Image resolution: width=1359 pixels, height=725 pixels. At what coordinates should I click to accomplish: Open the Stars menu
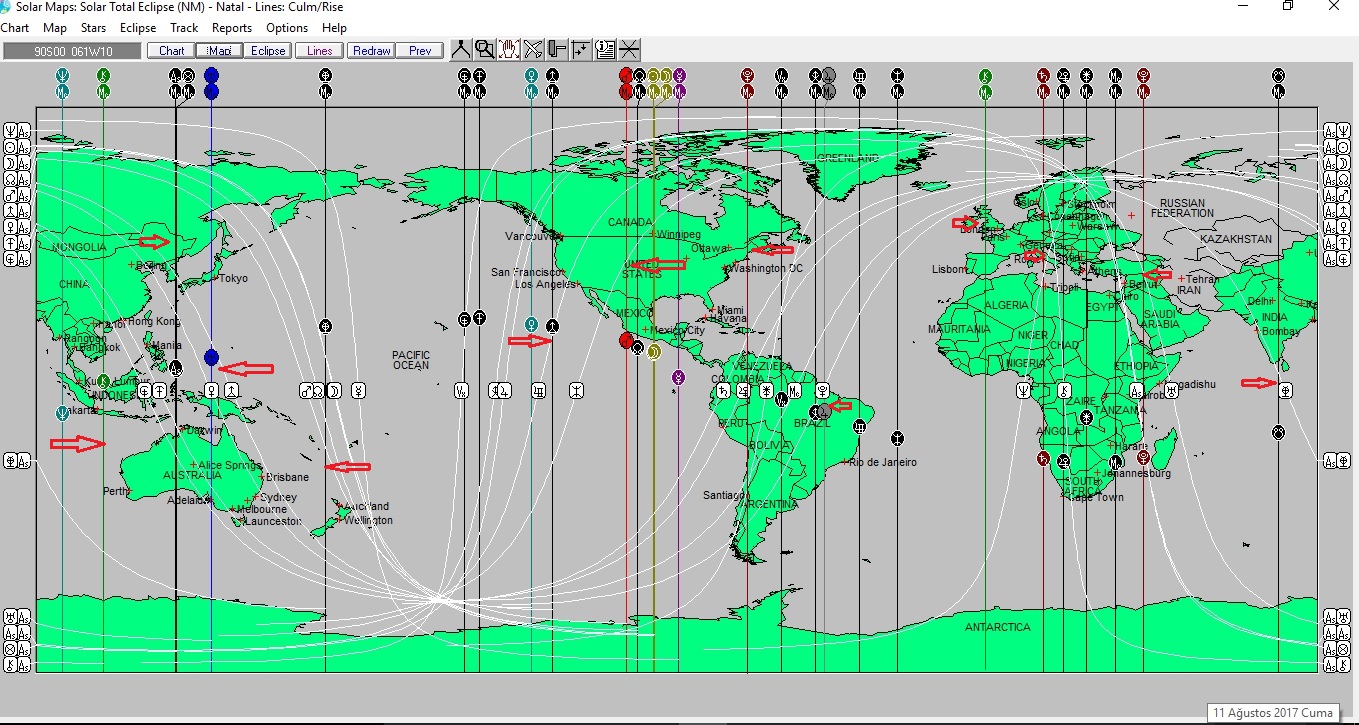click(x=93, y=28)
